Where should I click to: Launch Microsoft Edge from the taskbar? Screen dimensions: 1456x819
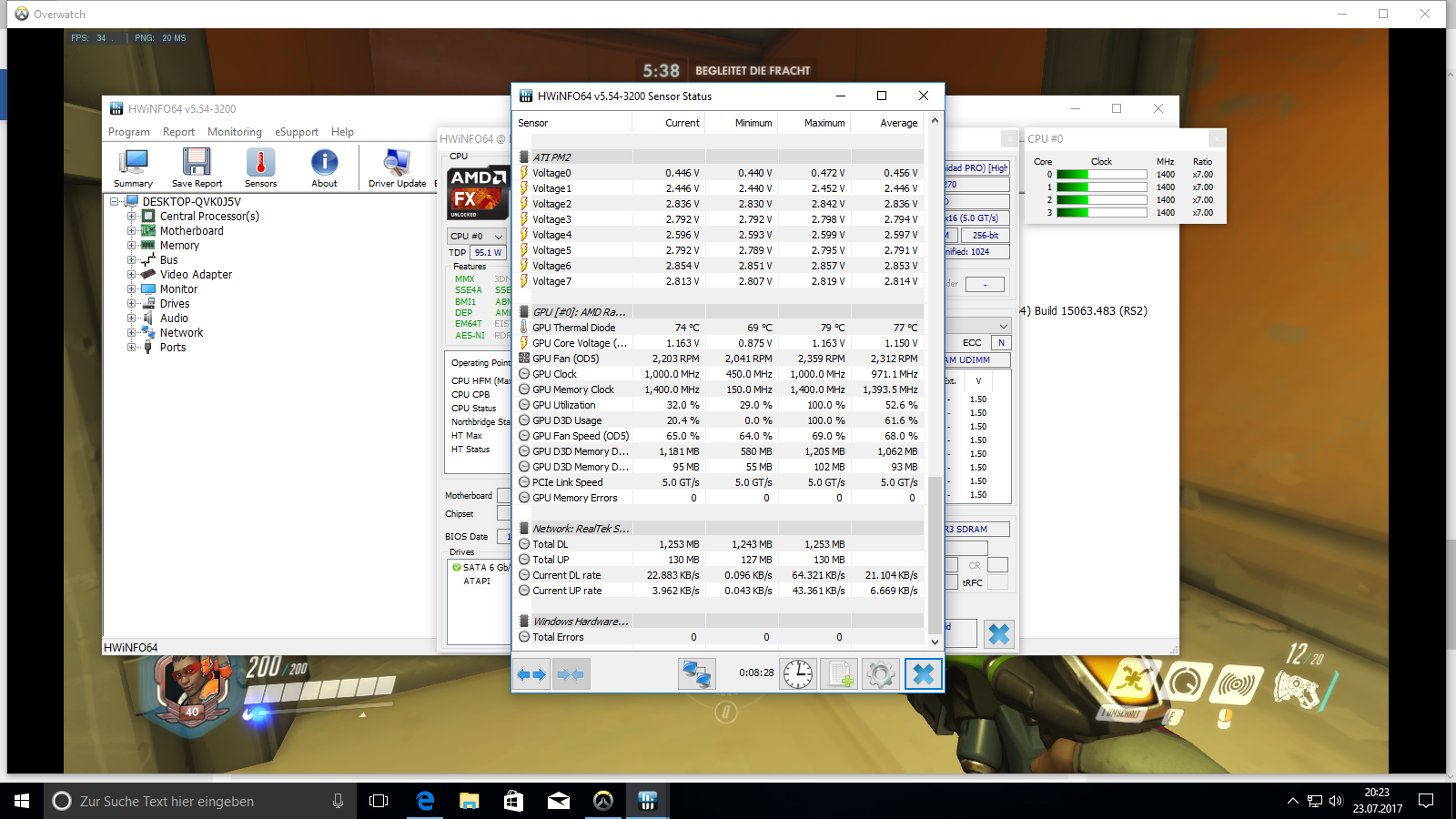(x=424, y=801)
